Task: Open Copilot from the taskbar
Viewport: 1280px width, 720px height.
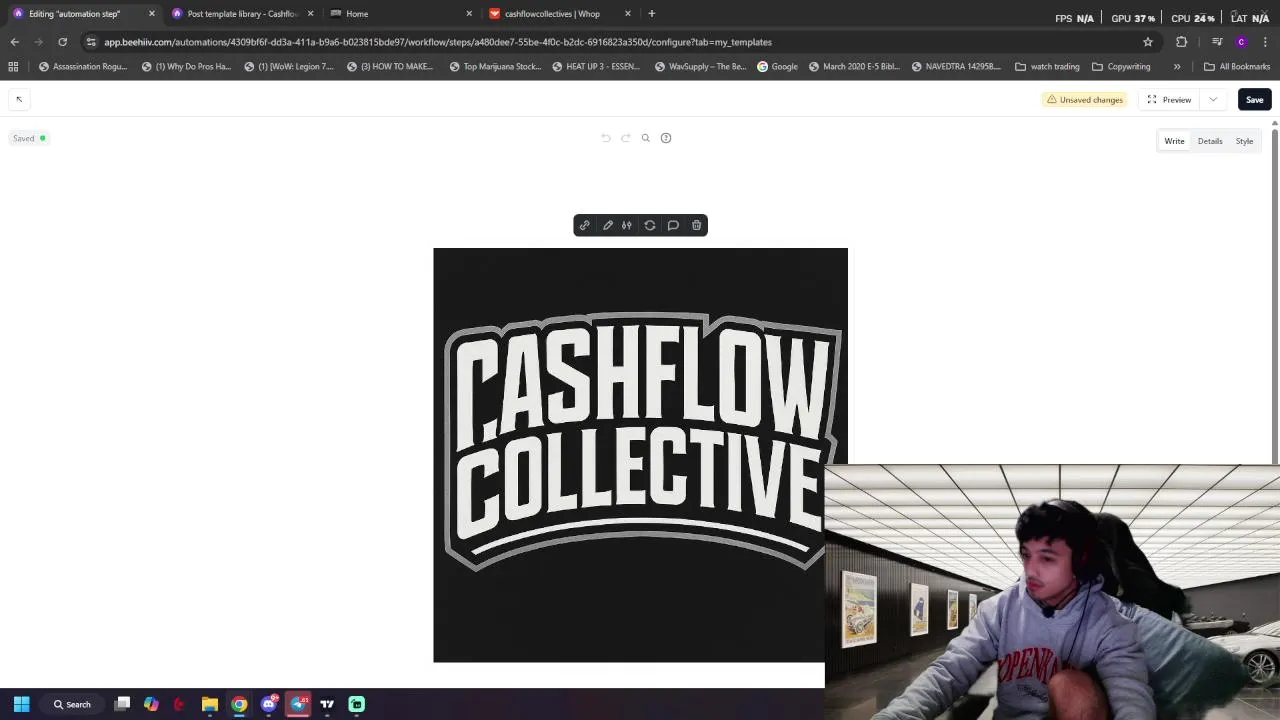Action: pyautogui.click(x=151, y=704)
